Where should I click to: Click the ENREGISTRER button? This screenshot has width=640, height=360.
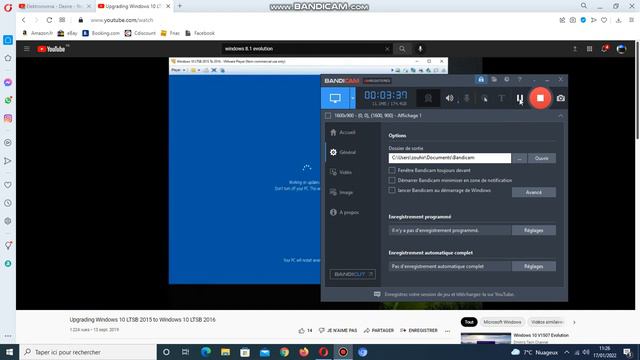click(x=419, y=331)
